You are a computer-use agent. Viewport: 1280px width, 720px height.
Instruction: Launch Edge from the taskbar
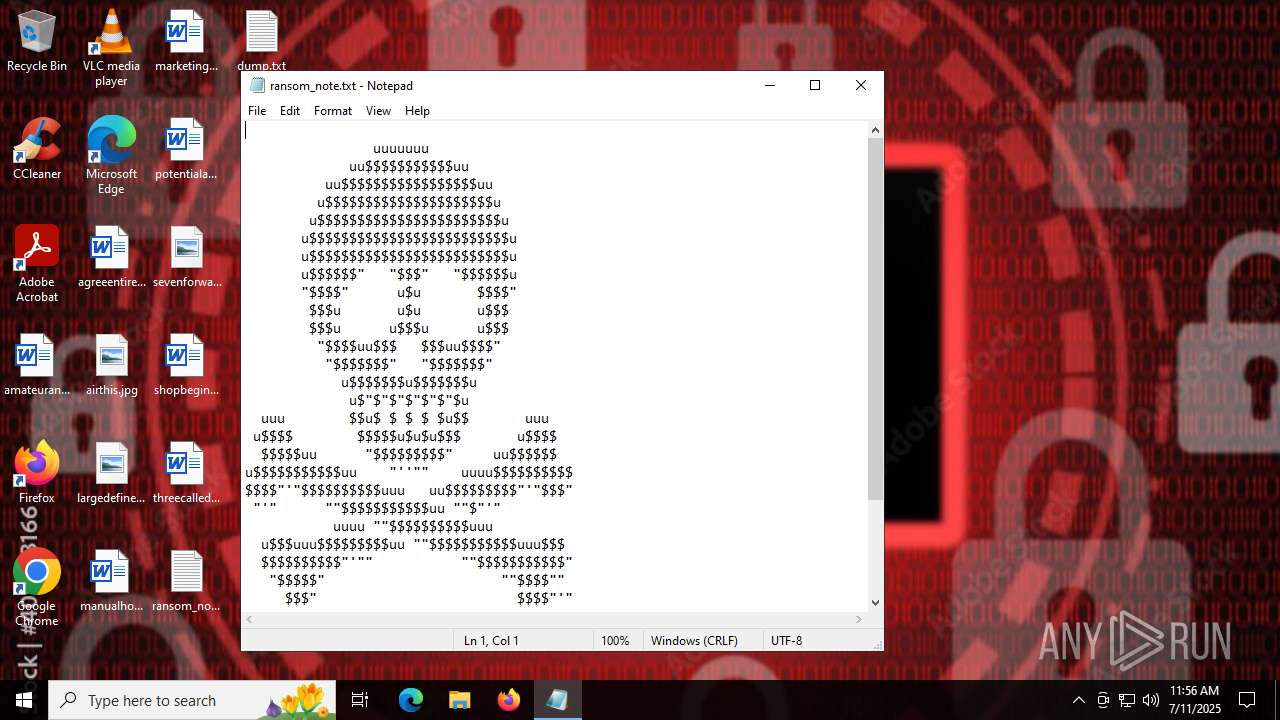411,700
